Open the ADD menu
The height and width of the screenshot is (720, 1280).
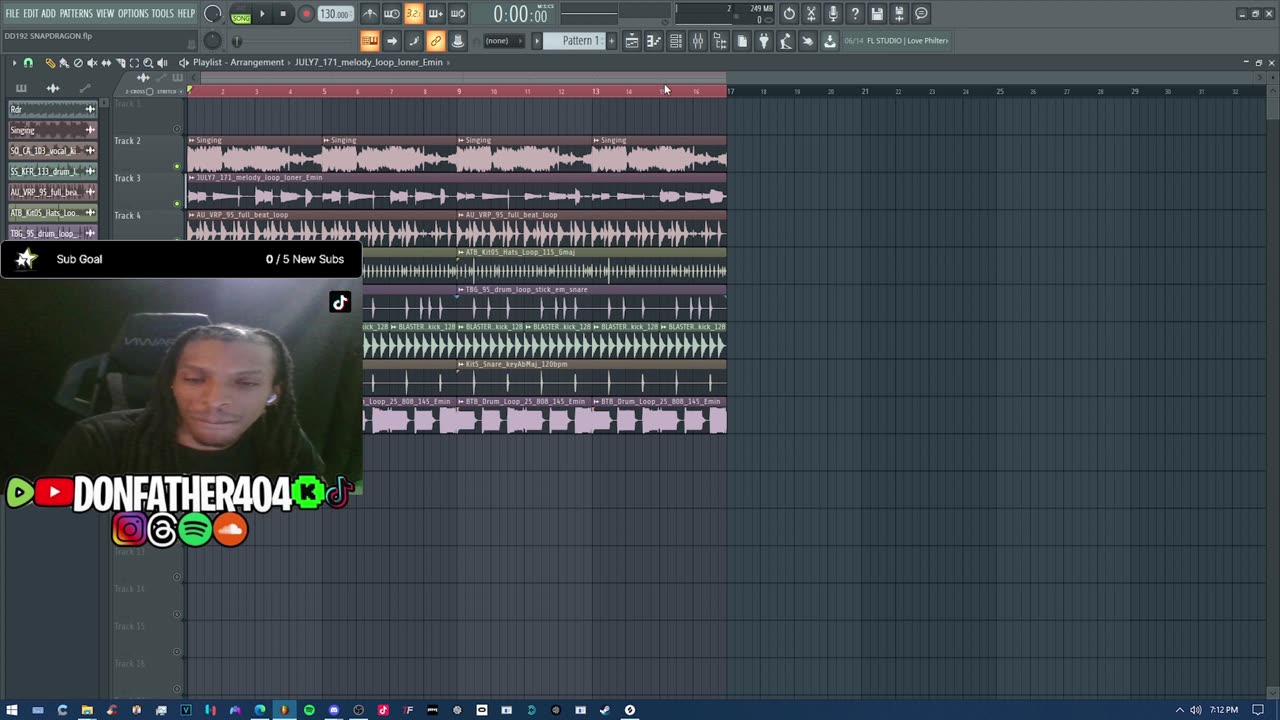point(48,14)
